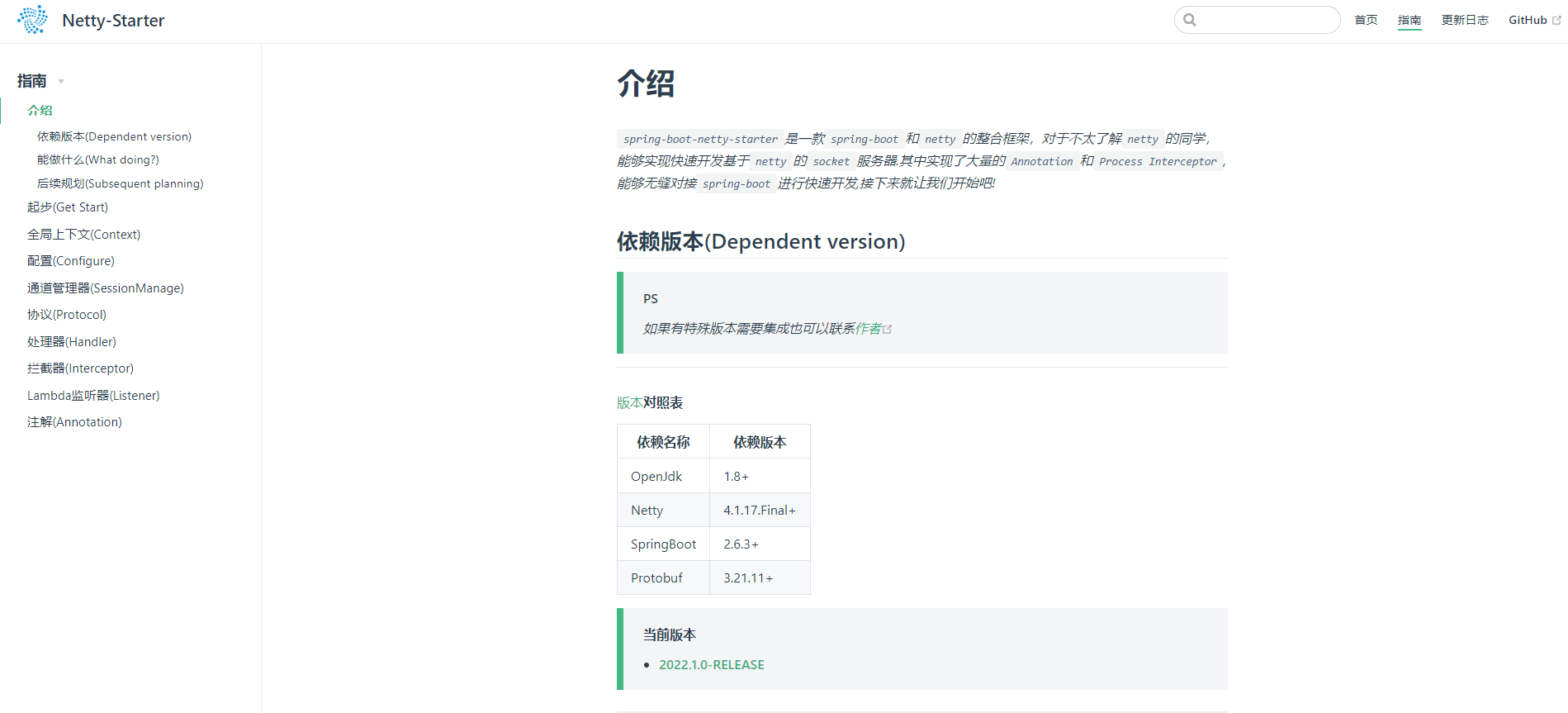Open 注解(Annotation) page

point(74,422)
